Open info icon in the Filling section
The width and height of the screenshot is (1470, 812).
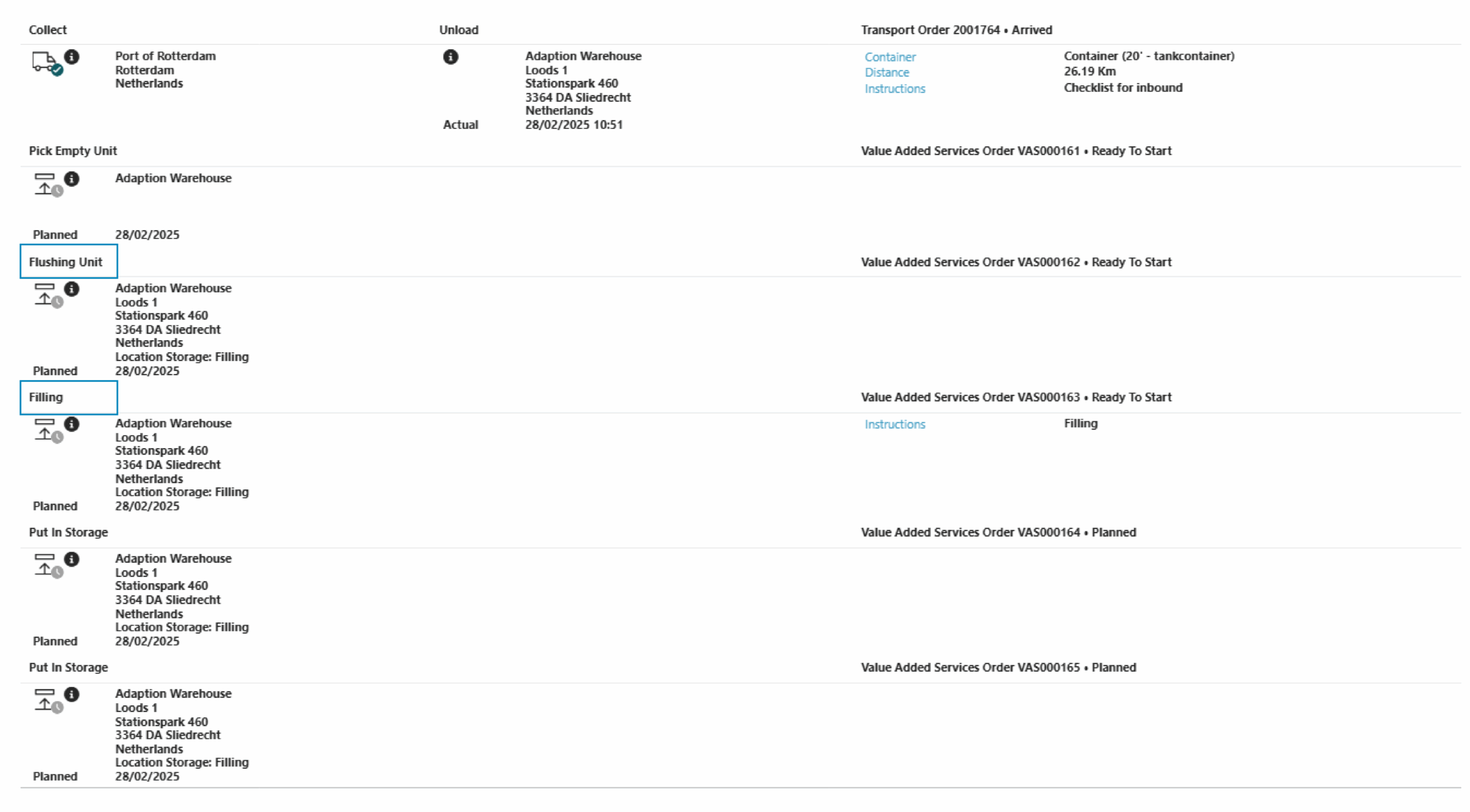(72, 424)
